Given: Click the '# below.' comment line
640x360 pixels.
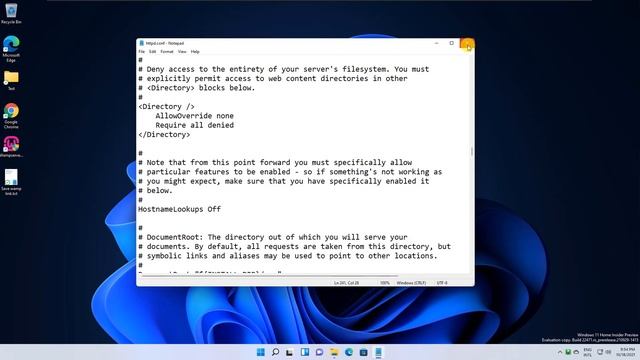Looking at the screenshot, I should [x=155, y=191].
